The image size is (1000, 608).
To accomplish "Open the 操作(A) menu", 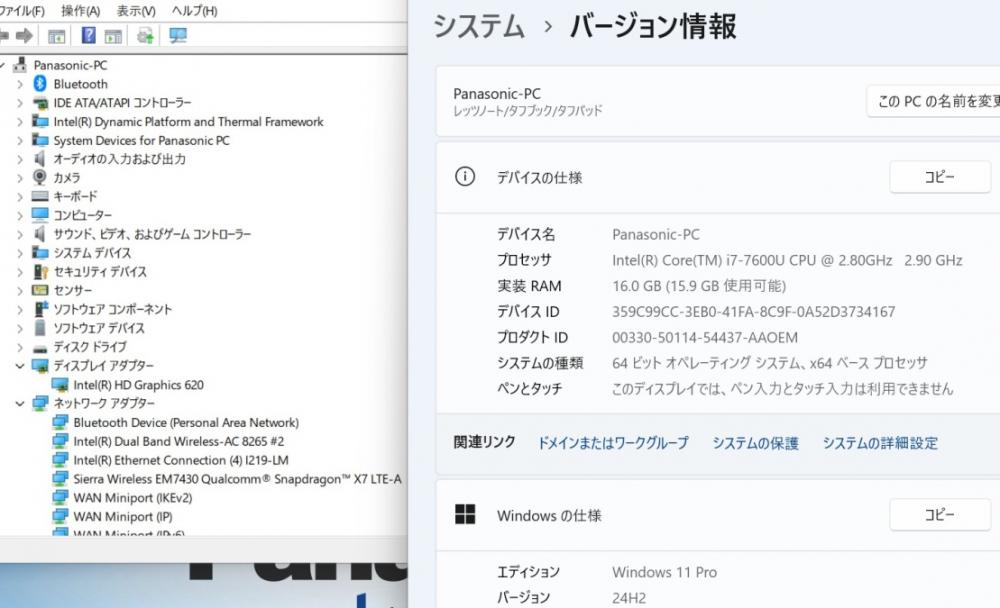I will [80, 11].
